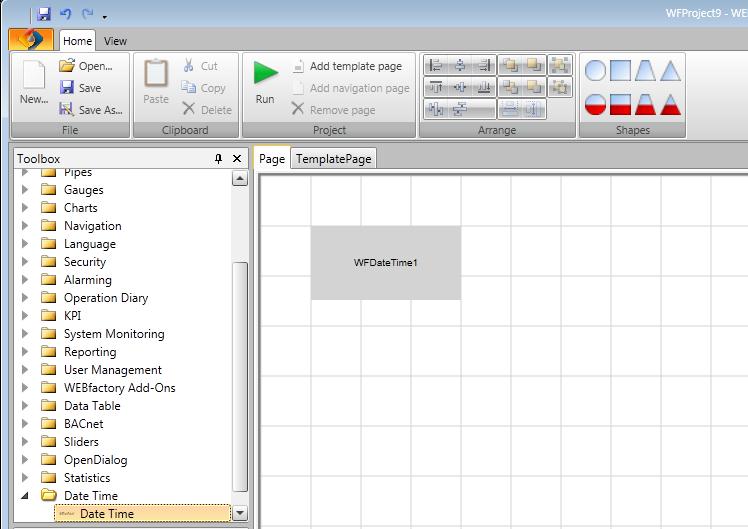Expand the Gauges toolbox folder
The image size is (748, 529).
(x=25, y=190)
